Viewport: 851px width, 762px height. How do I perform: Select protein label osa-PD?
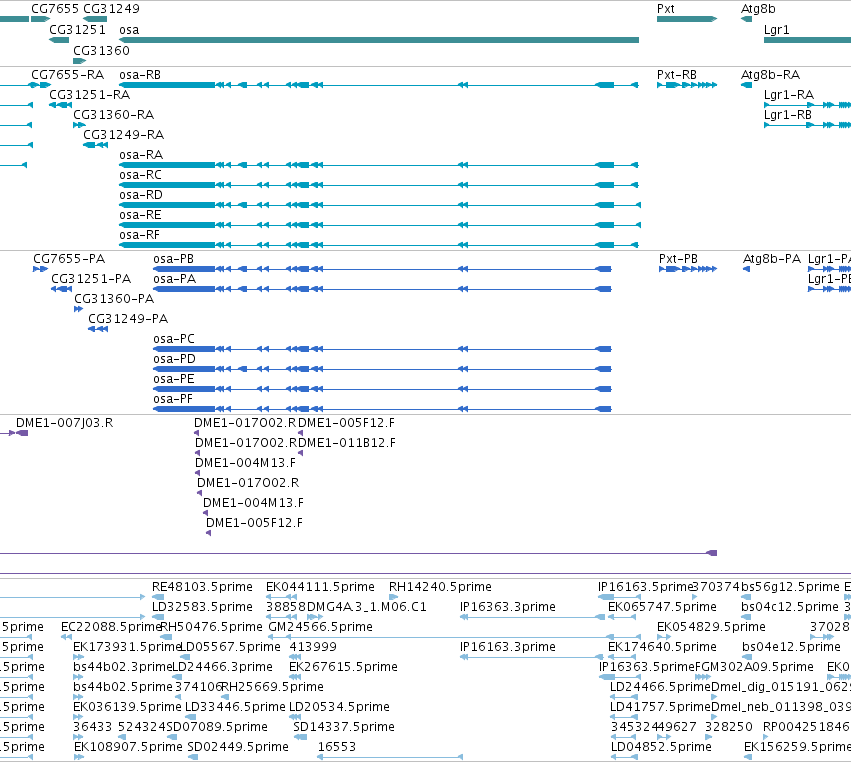[x=174, y=359]
